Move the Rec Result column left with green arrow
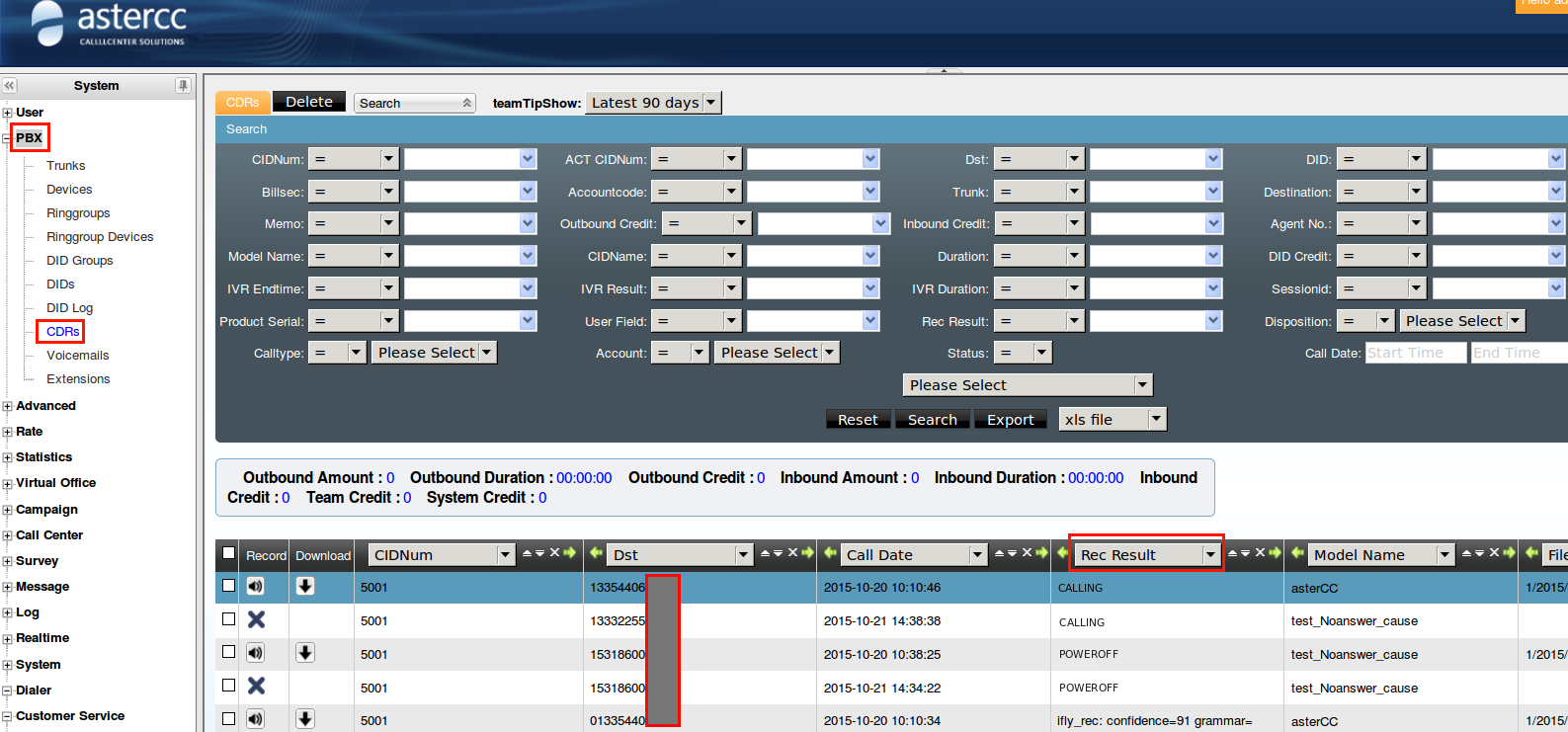Viewport: 1568px width, 732px height. 1062,553
